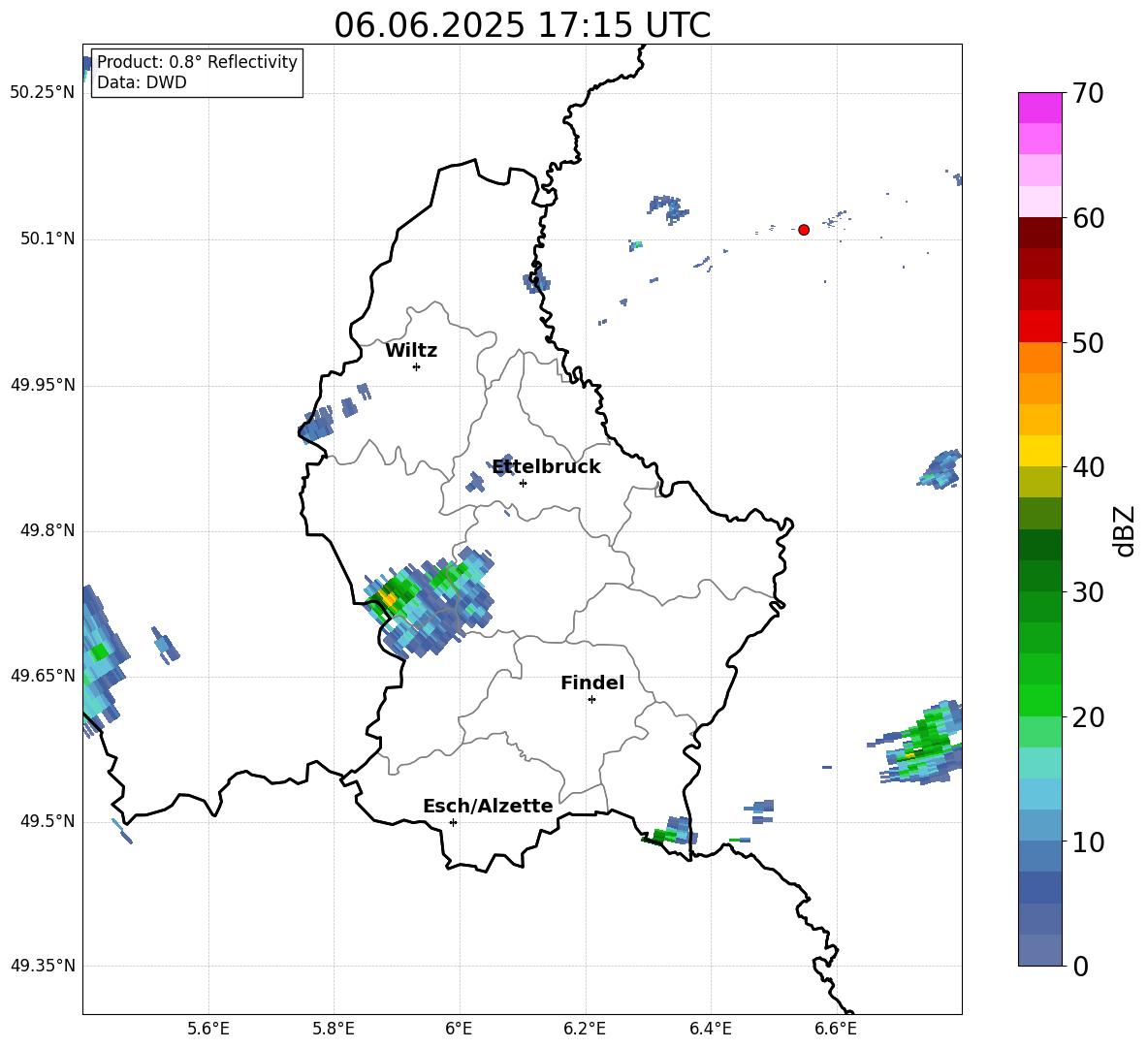
Task: Pick the dark maroon swatch below 60
Action: [x=1039, y=233]
